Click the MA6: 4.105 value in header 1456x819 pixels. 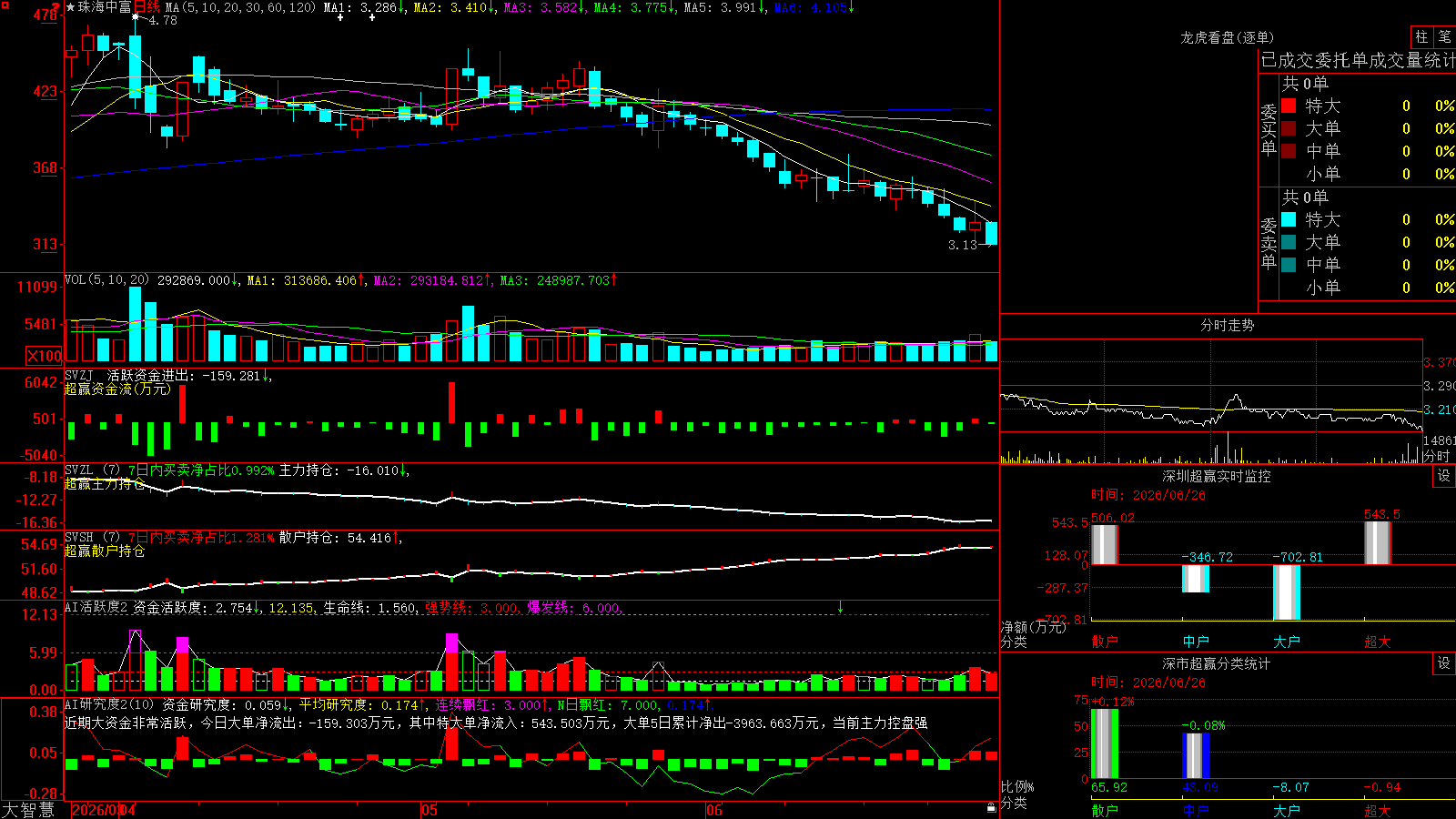(x=814, y=7)
